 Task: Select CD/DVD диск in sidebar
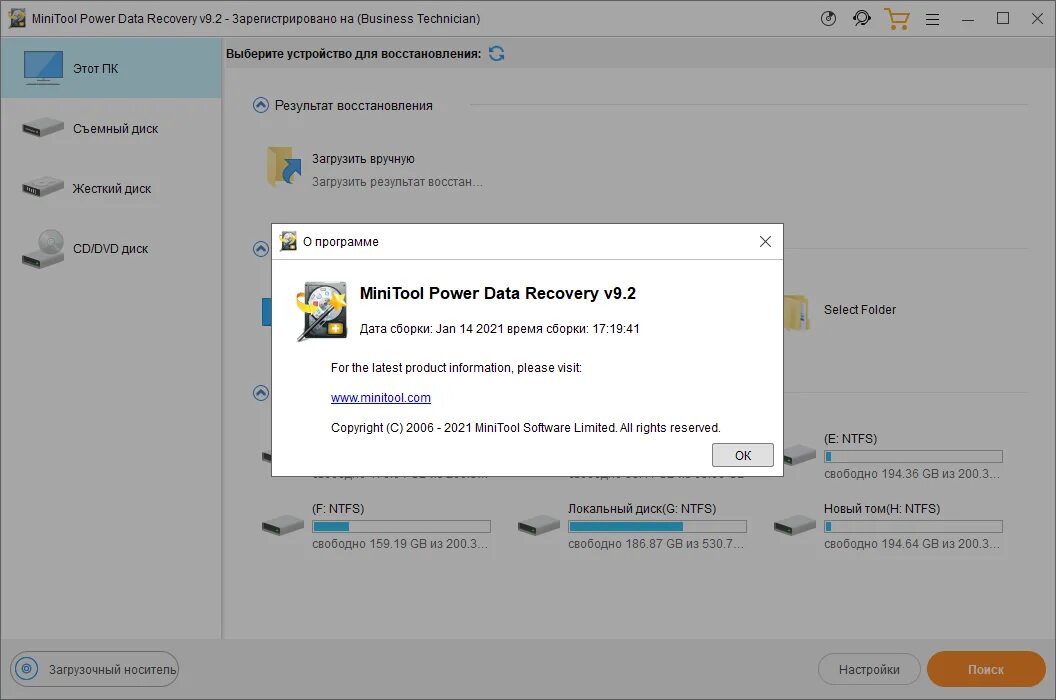click(x=111, y=248)
